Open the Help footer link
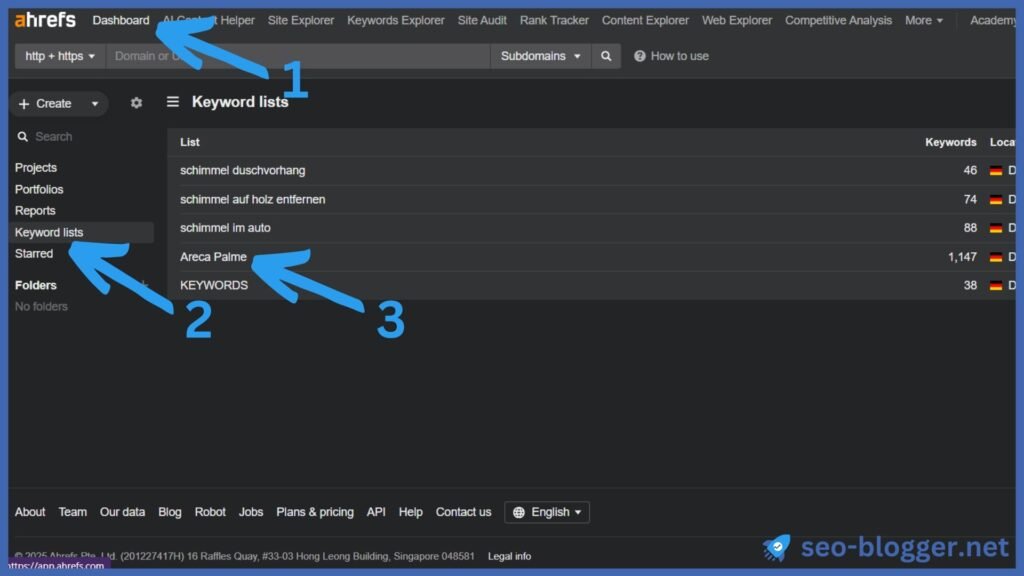 pos(411,513)
